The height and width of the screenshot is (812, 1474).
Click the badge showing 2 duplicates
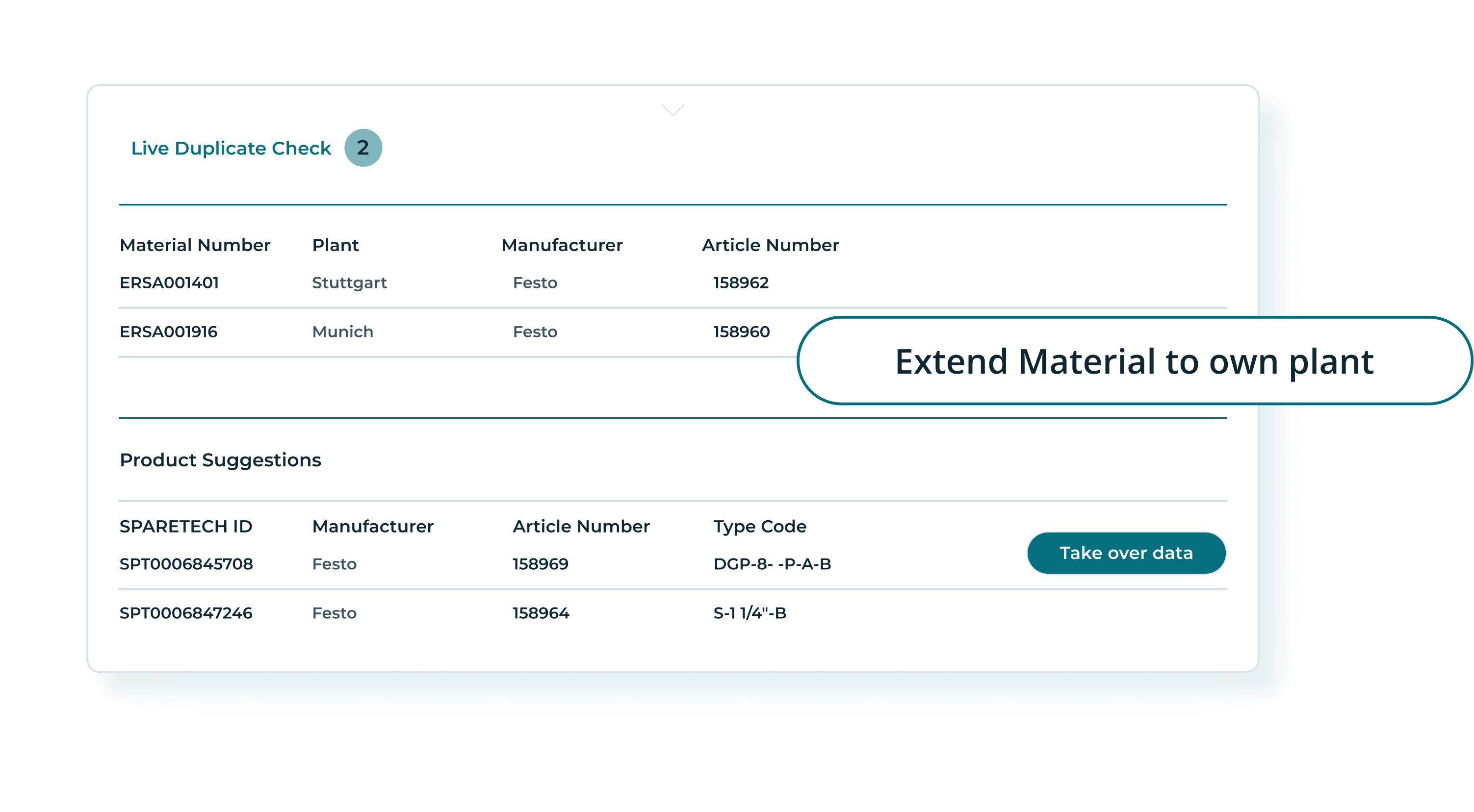pos(363,148)
